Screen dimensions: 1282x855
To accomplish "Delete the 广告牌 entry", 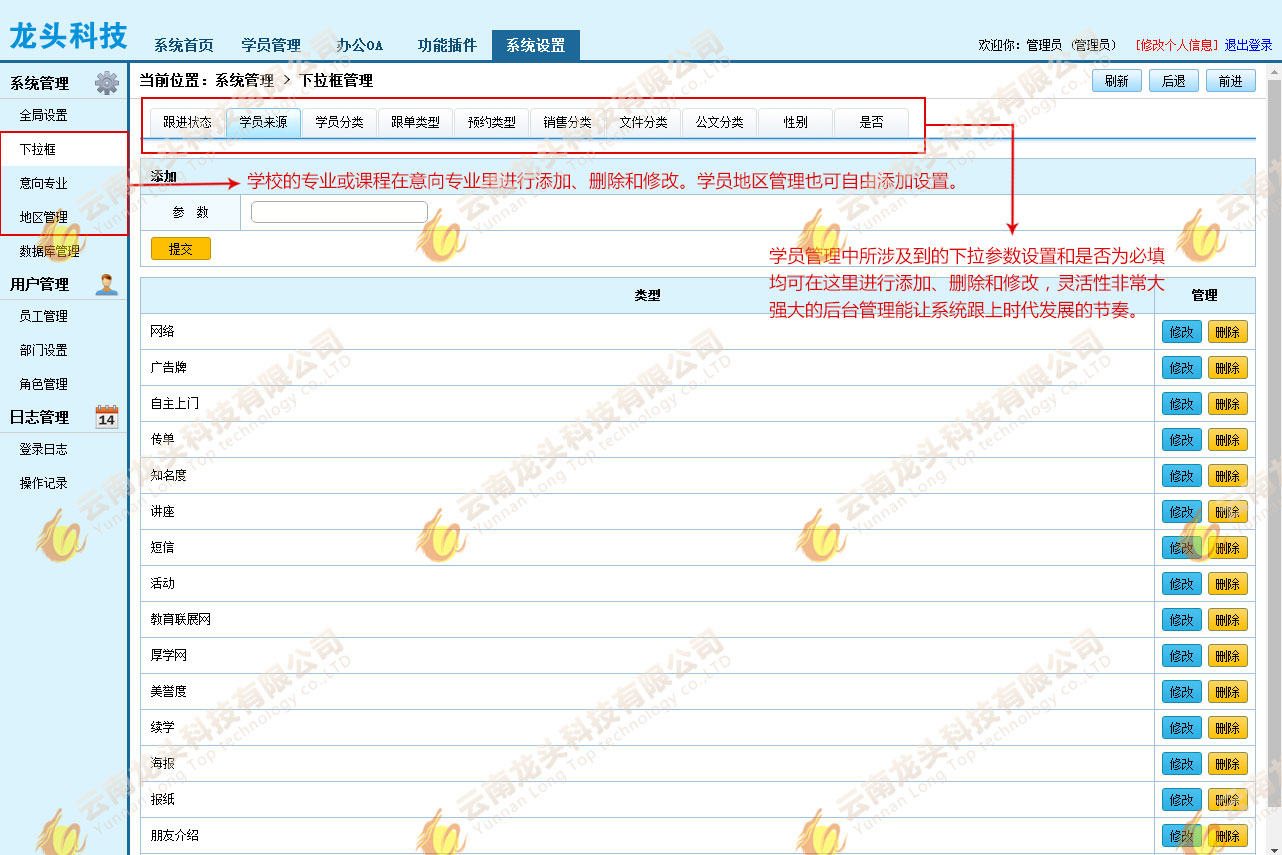I will click(x=1227, y=368).
